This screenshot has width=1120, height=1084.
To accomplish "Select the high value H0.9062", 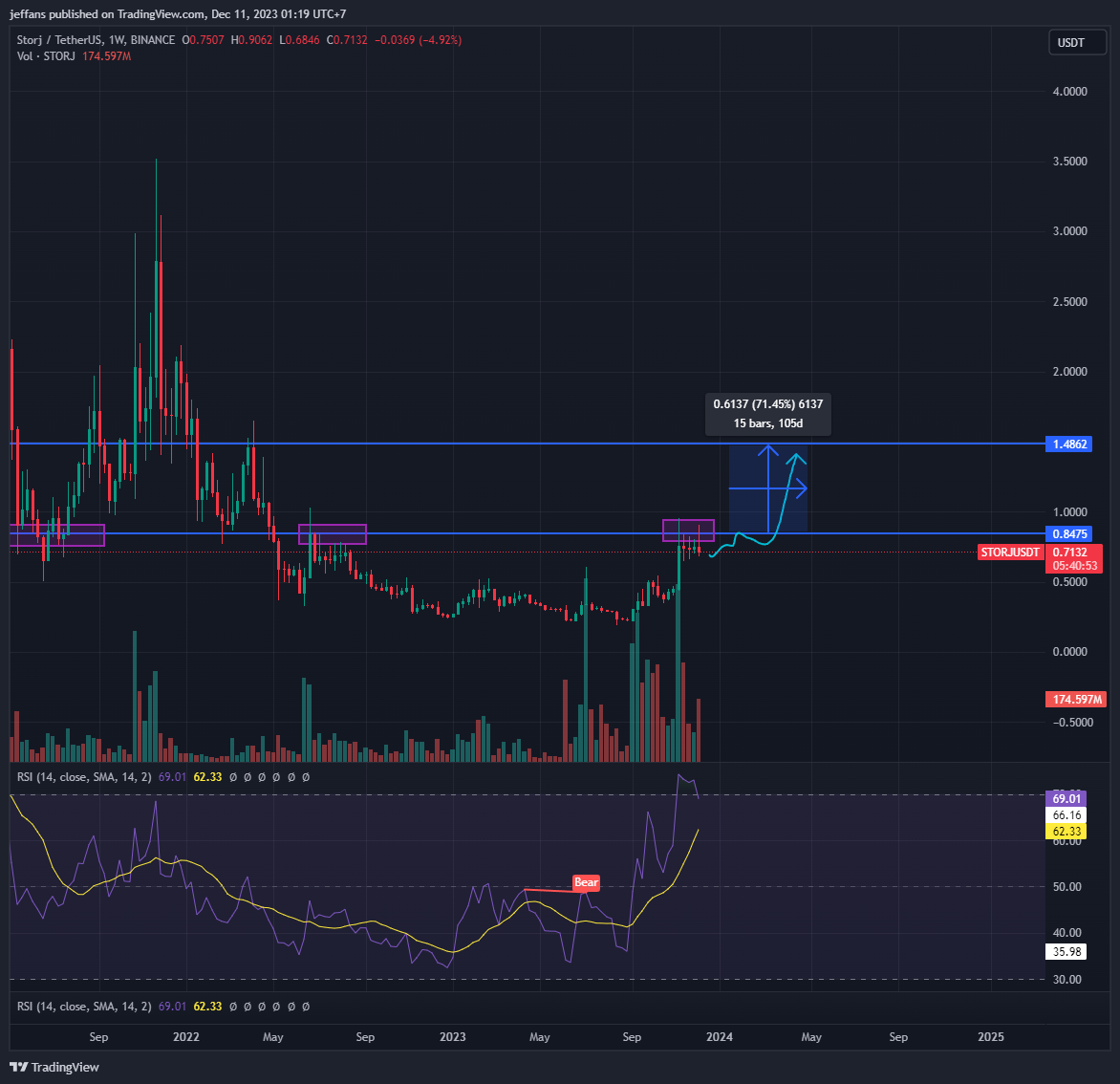I will click(x=251, y=40).
